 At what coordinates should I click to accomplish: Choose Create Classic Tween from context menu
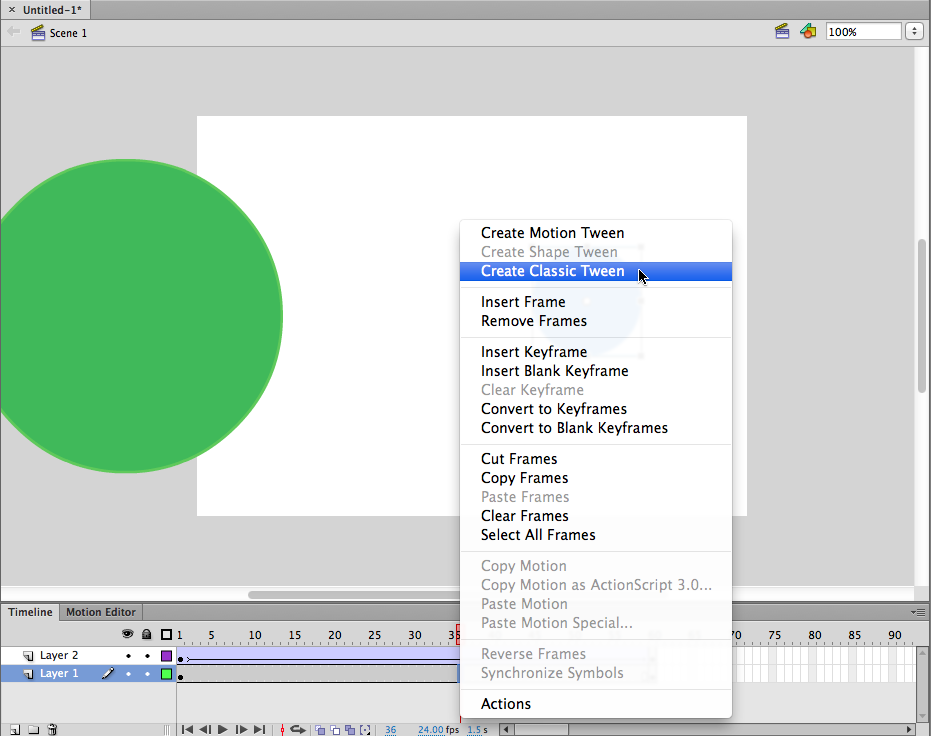coord(552,271)
